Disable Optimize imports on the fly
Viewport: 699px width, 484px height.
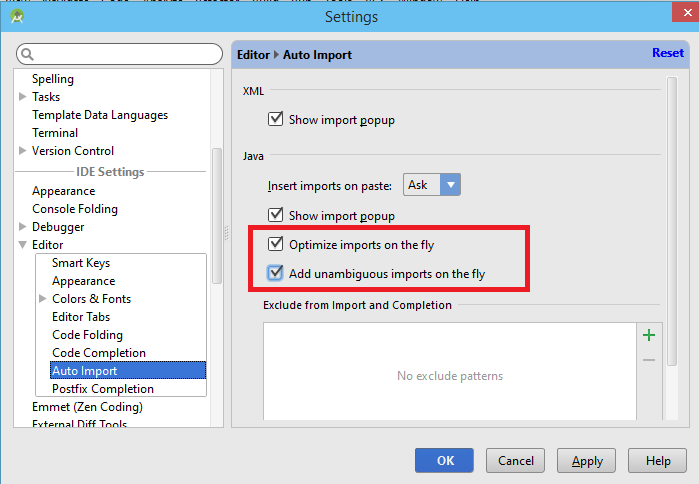click(275, 244)
